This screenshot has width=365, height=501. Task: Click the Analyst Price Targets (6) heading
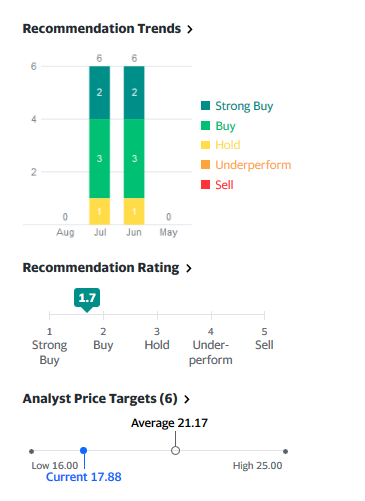pos(100,399)
